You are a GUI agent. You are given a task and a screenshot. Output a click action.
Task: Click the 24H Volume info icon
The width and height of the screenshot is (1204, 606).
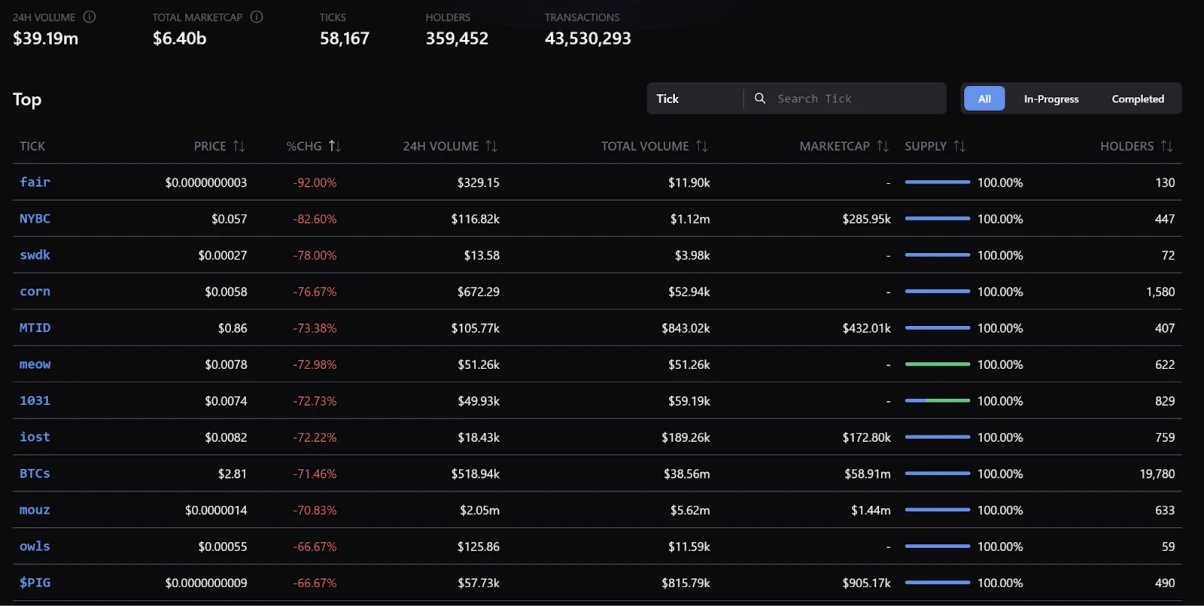90,17
